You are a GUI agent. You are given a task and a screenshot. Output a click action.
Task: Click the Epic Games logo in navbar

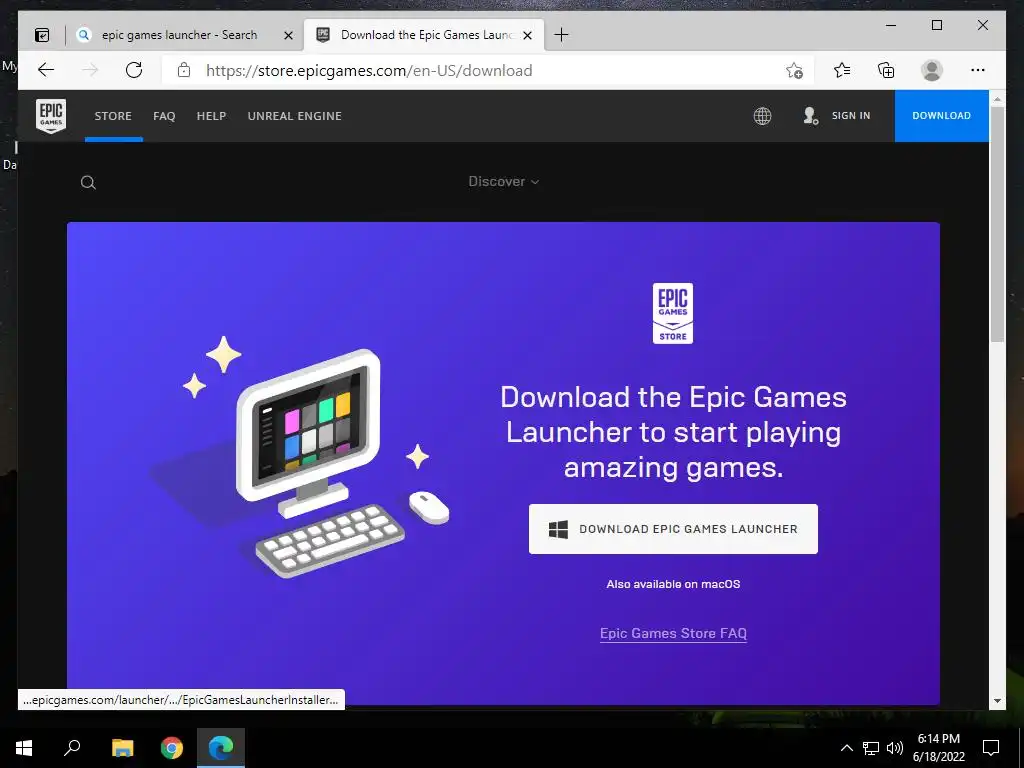tap(51, 116)
